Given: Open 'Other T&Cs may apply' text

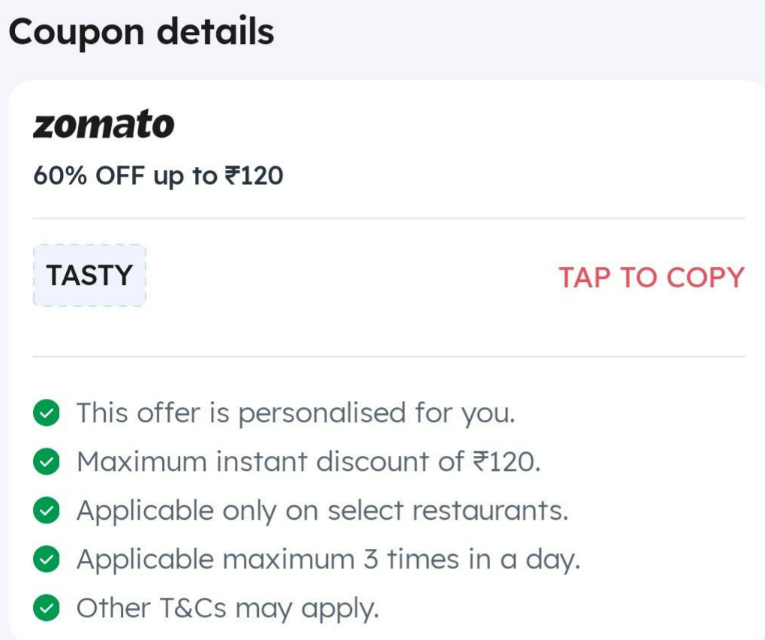Looking at the screenshot, I should [228, 609].
